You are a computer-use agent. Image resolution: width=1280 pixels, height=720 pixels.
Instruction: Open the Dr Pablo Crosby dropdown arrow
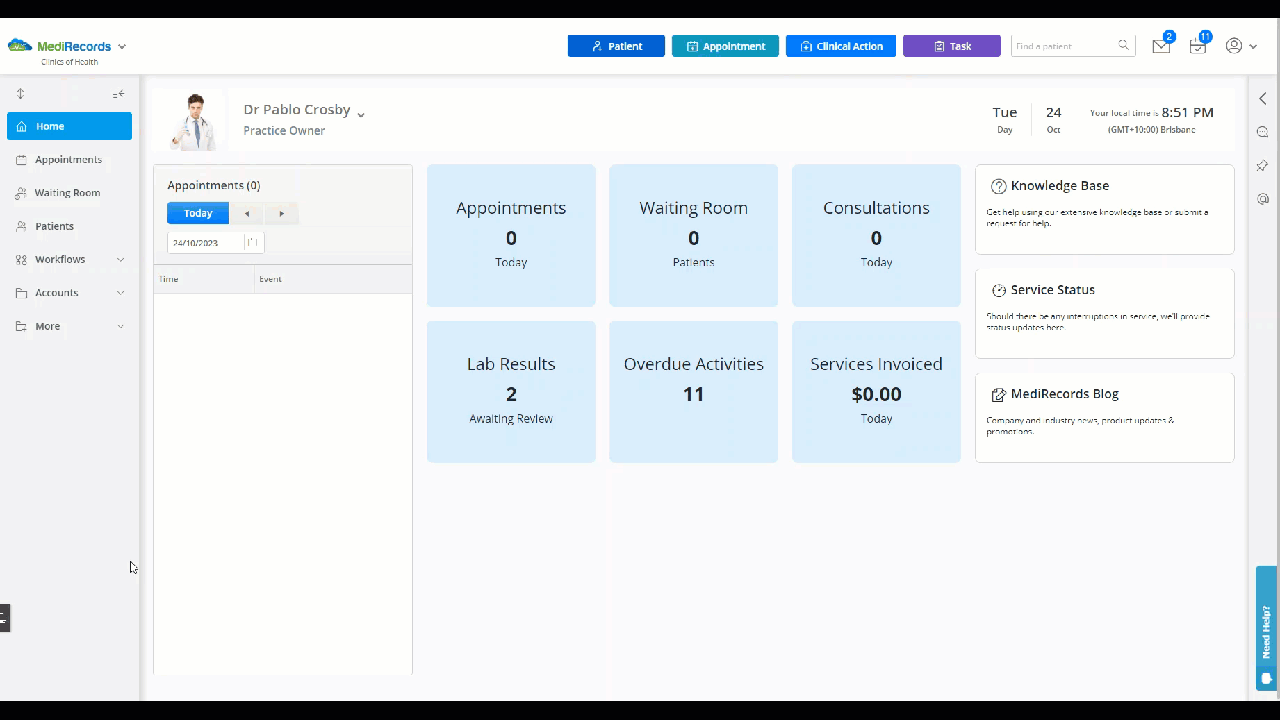point(361,114)
